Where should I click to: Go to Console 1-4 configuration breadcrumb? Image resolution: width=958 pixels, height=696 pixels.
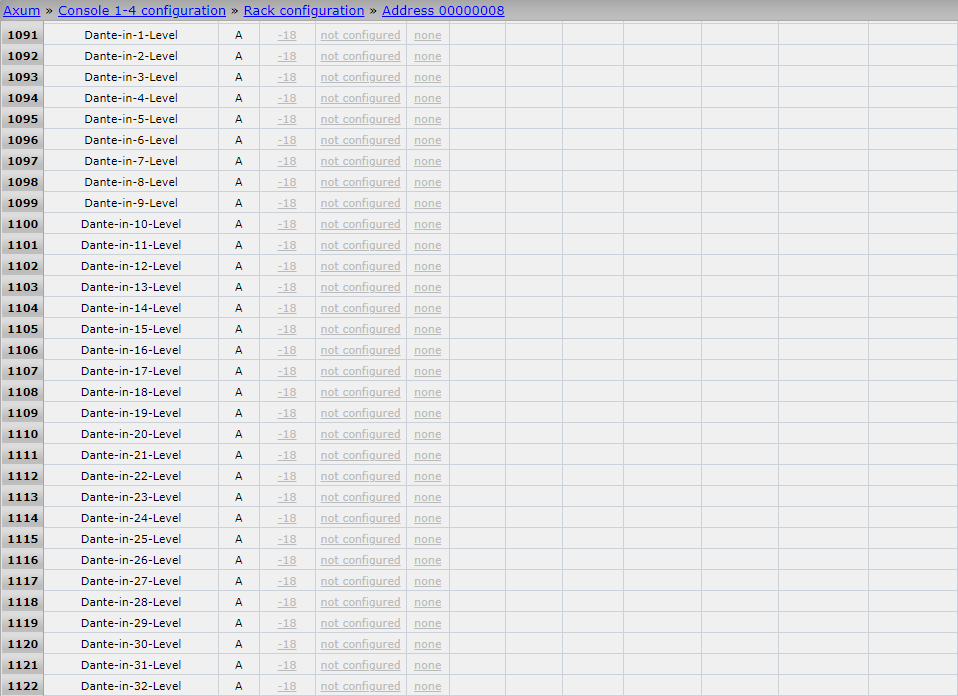click(x=142, y=11)
